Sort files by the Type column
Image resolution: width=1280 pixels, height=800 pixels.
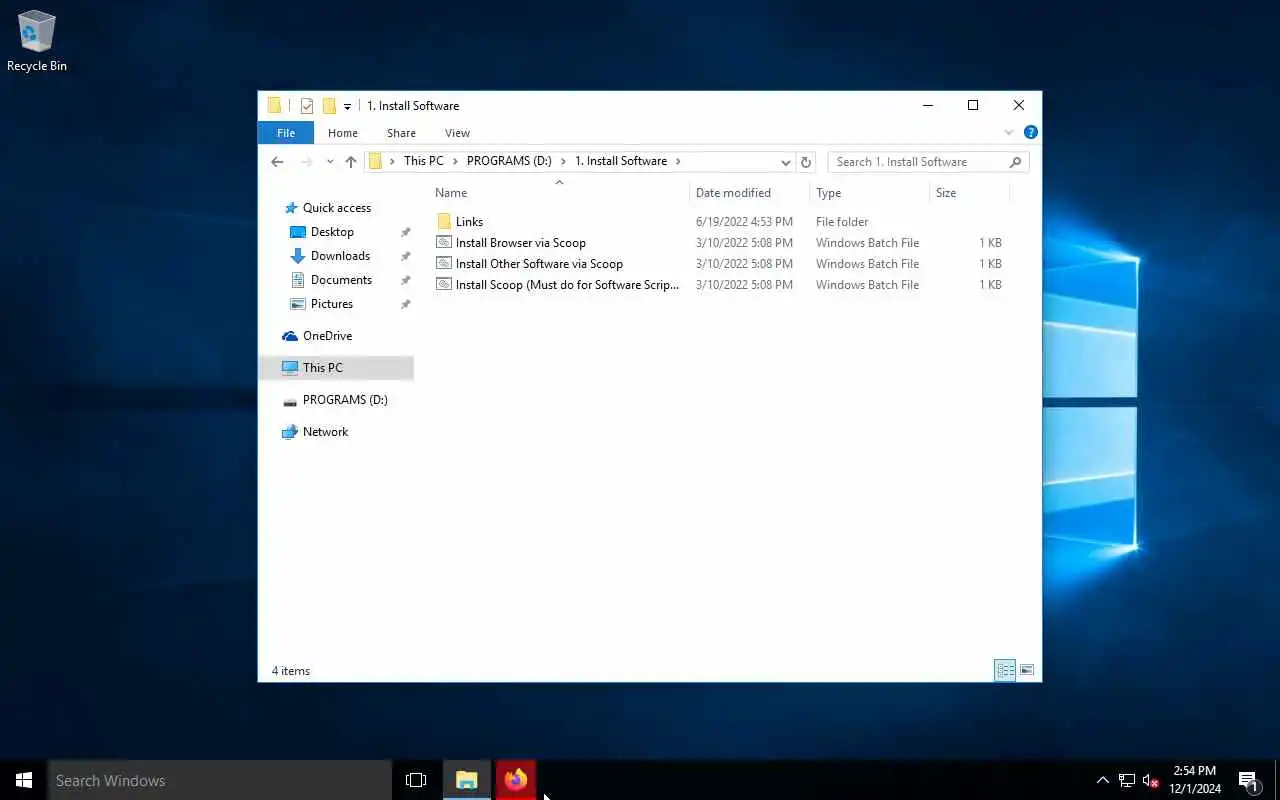coord(869,193)
